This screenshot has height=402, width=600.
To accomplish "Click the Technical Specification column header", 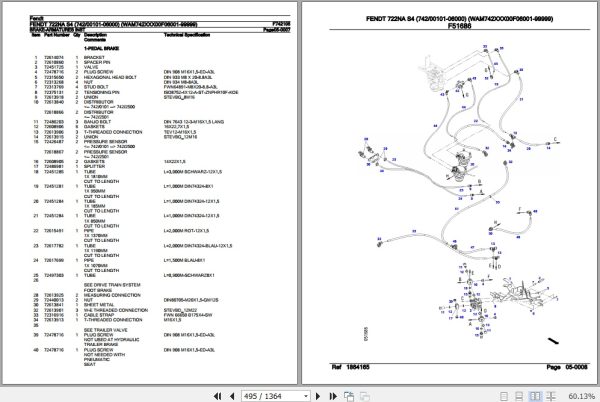I will [x=187, y=35].
